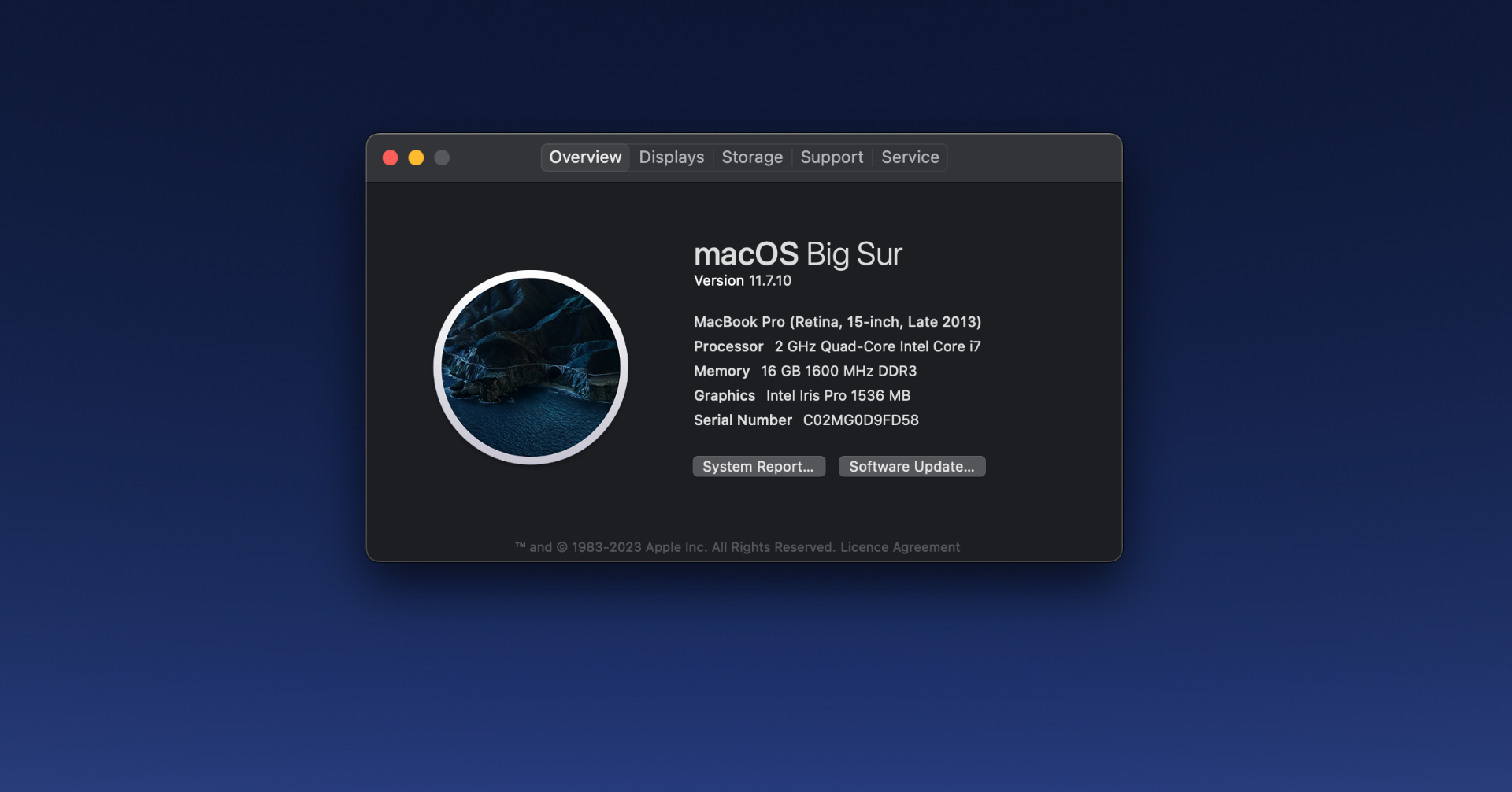Click the System Report... button
The height and width of the screenshot is (792, 1512).
[x=758, y=467]
